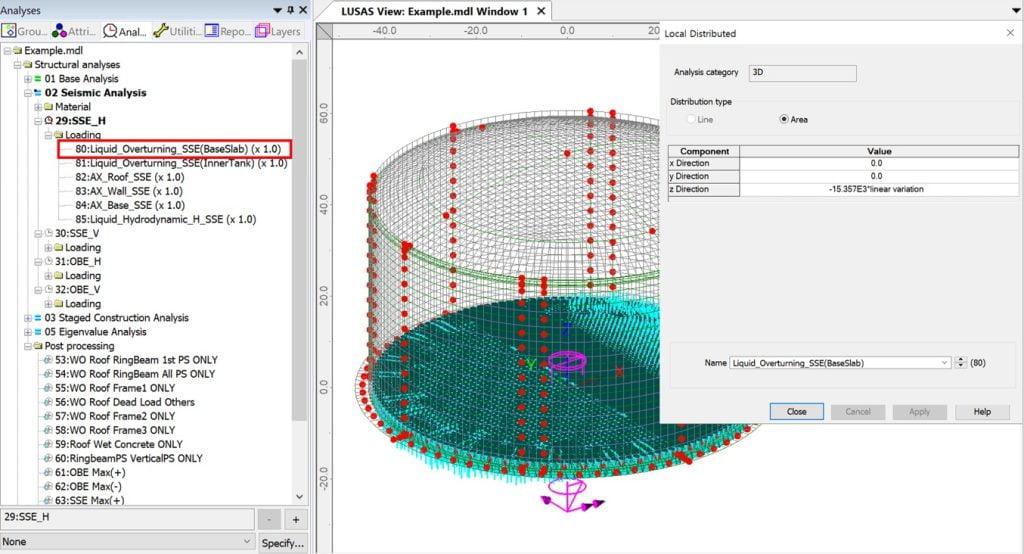The width and height of the screenshot is (1024, 554).
Task: Click the Name field stepper arrows
Action: (961, 362)
